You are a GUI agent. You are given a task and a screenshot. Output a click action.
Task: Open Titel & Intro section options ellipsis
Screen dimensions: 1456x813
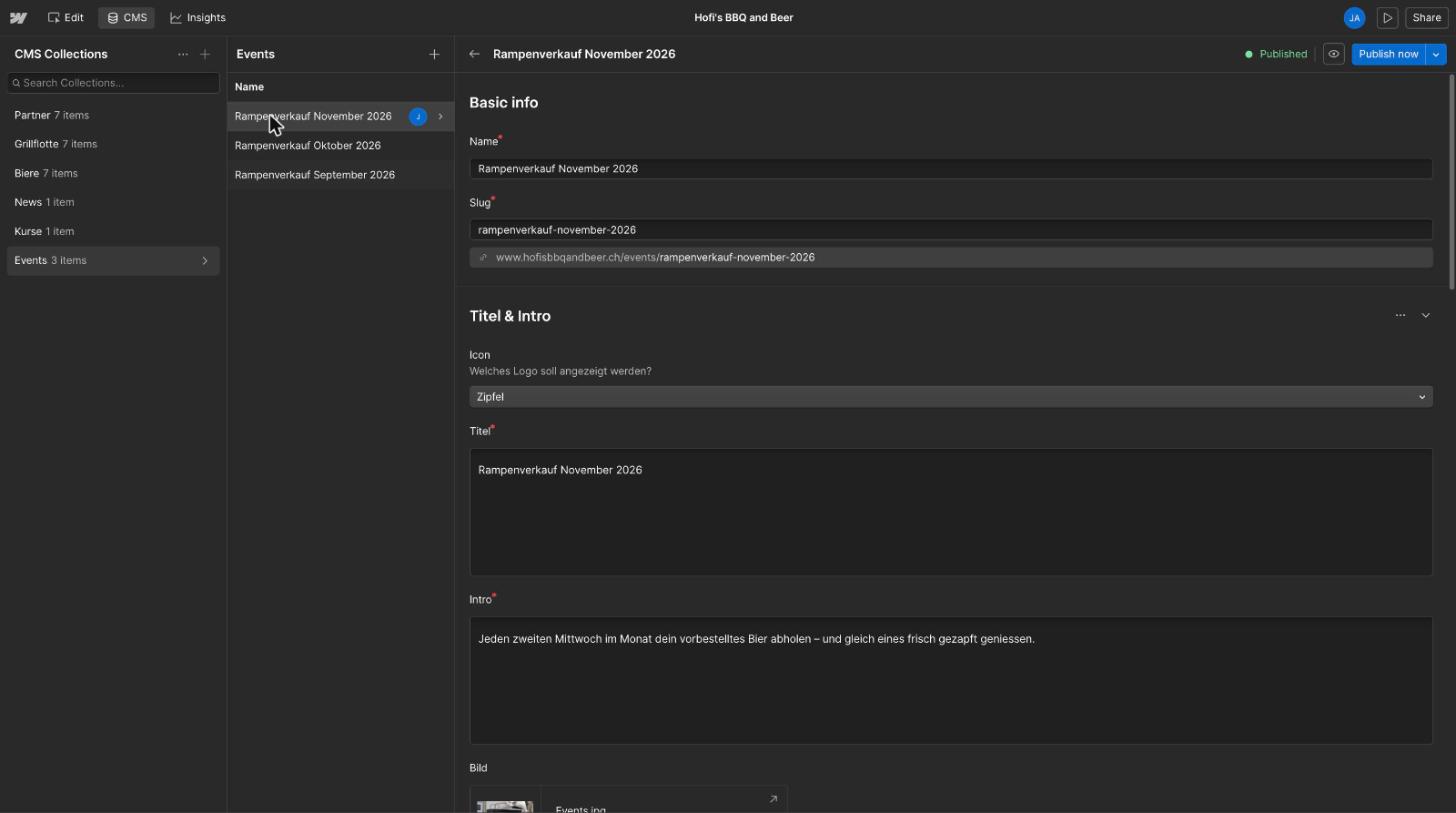point(1400,315)
